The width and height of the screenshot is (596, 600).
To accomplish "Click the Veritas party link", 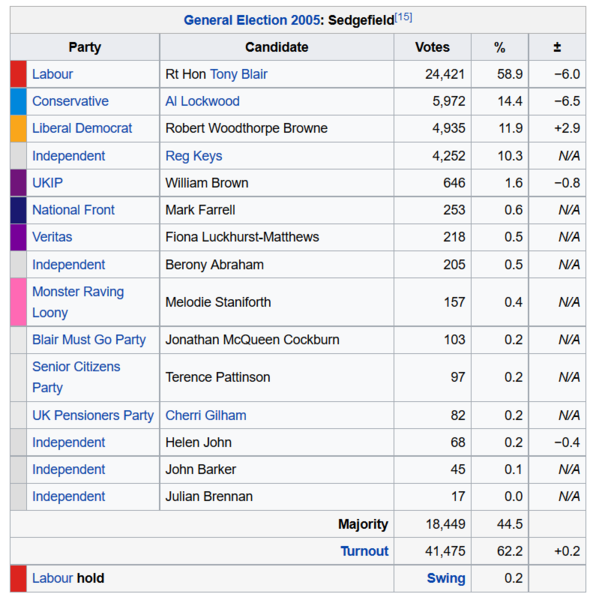I will pos(52,237).
